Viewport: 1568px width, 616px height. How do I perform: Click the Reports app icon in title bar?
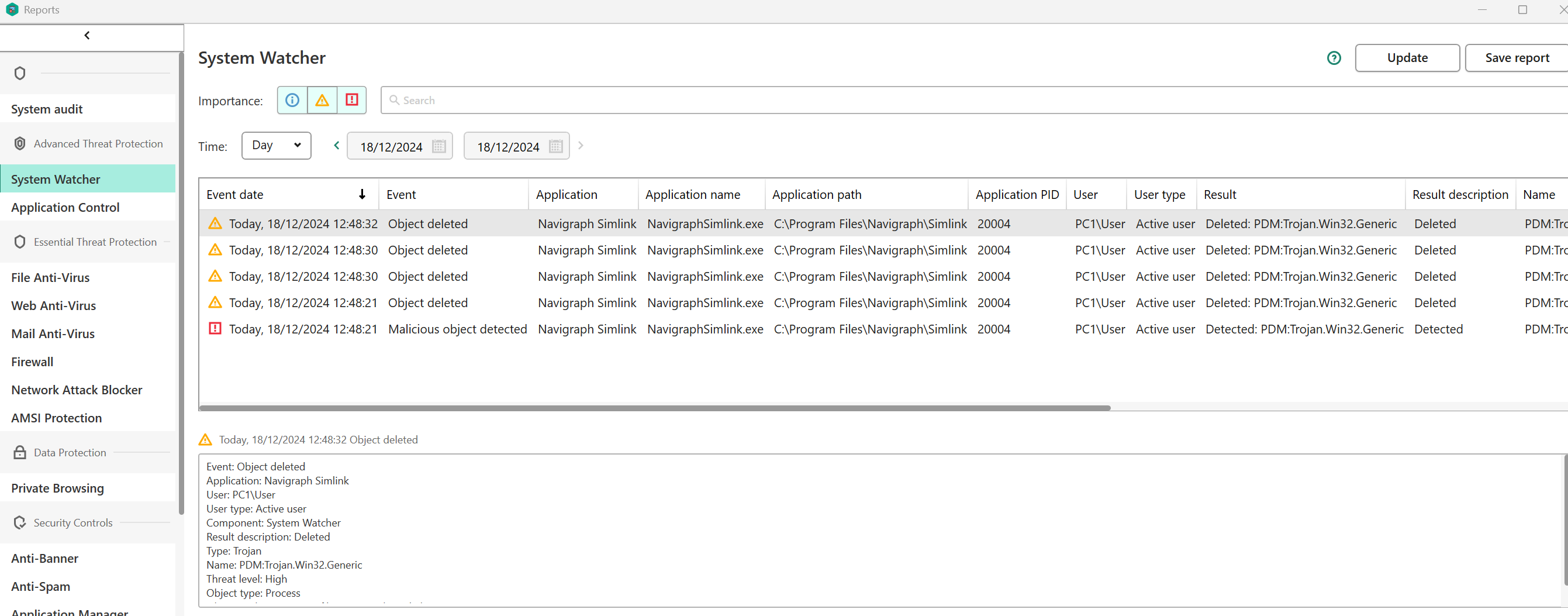tap(12, 10)
